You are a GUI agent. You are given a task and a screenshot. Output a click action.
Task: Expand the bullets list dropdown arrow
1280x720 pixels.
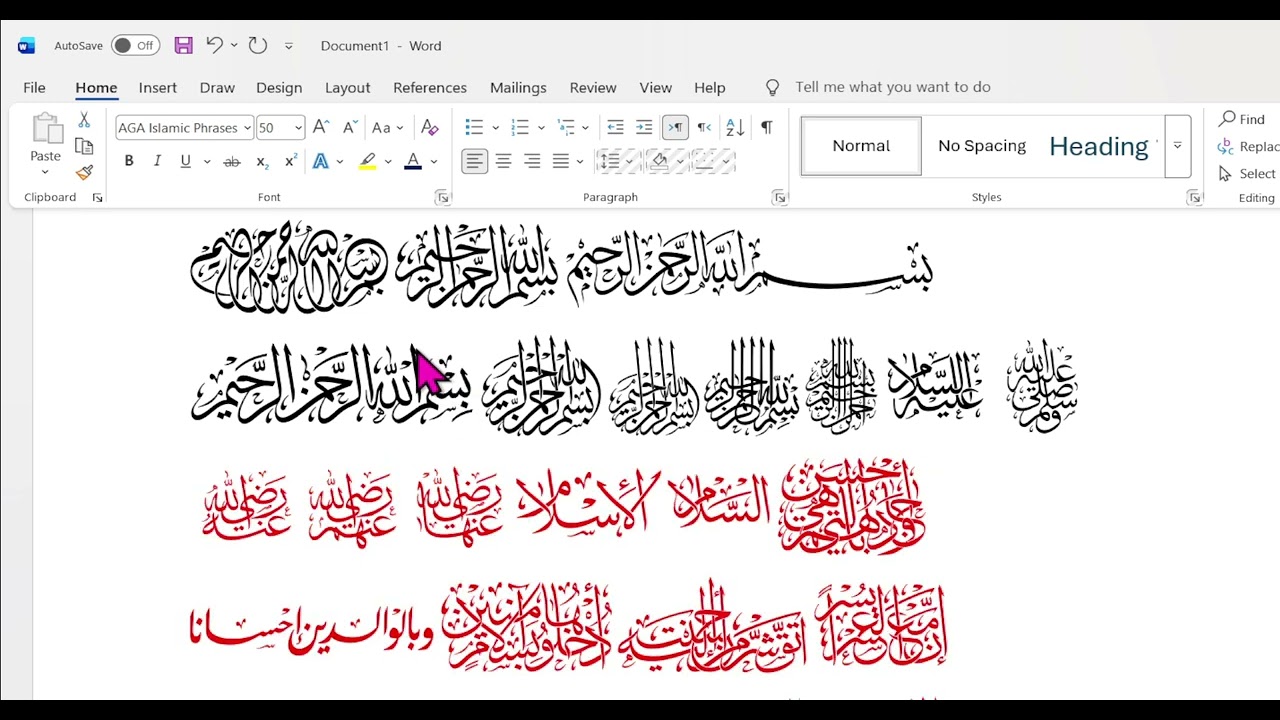pyautogui.click(x=494, y=128)
